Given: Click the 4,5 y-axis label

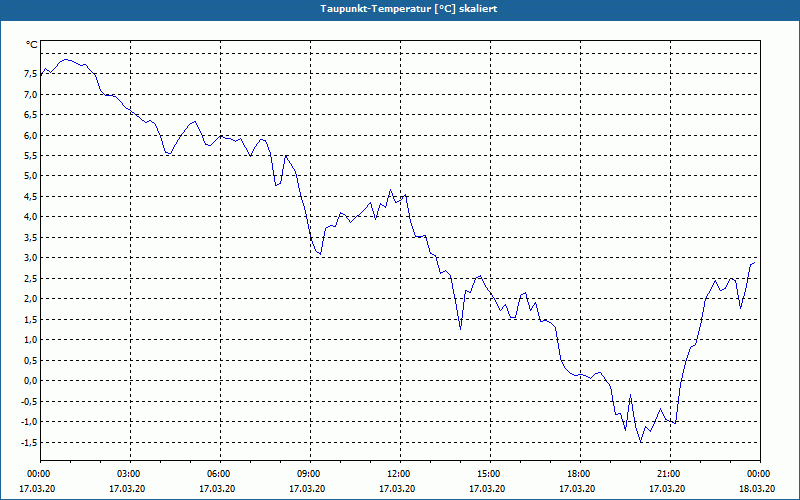Looking at the screenshot, I should (x=31, y=196).
